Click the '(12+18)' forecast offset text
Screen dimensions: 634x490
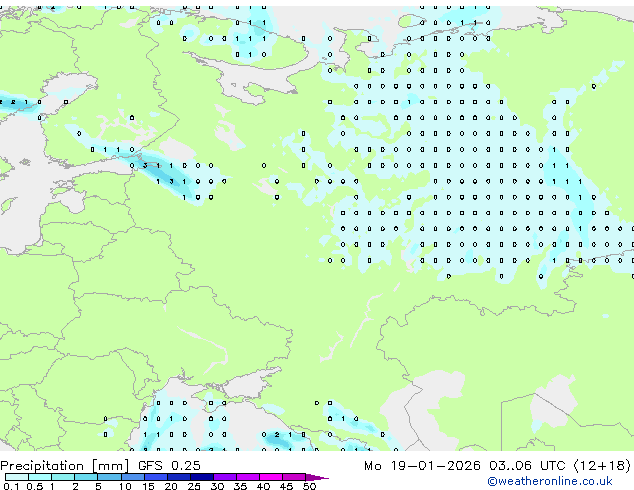[x=602, y=466]
